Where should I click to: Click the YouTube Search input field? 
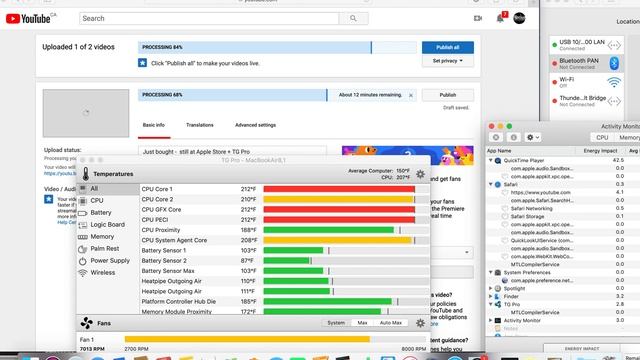pos(209,18)
